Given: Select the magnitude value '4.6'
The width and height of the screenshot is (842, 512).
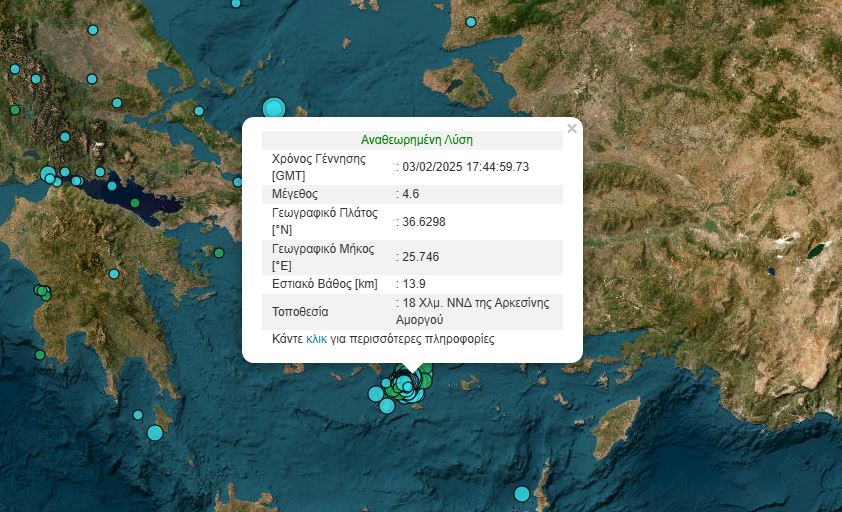Looking at the screenshot, I should click(410, 193).
